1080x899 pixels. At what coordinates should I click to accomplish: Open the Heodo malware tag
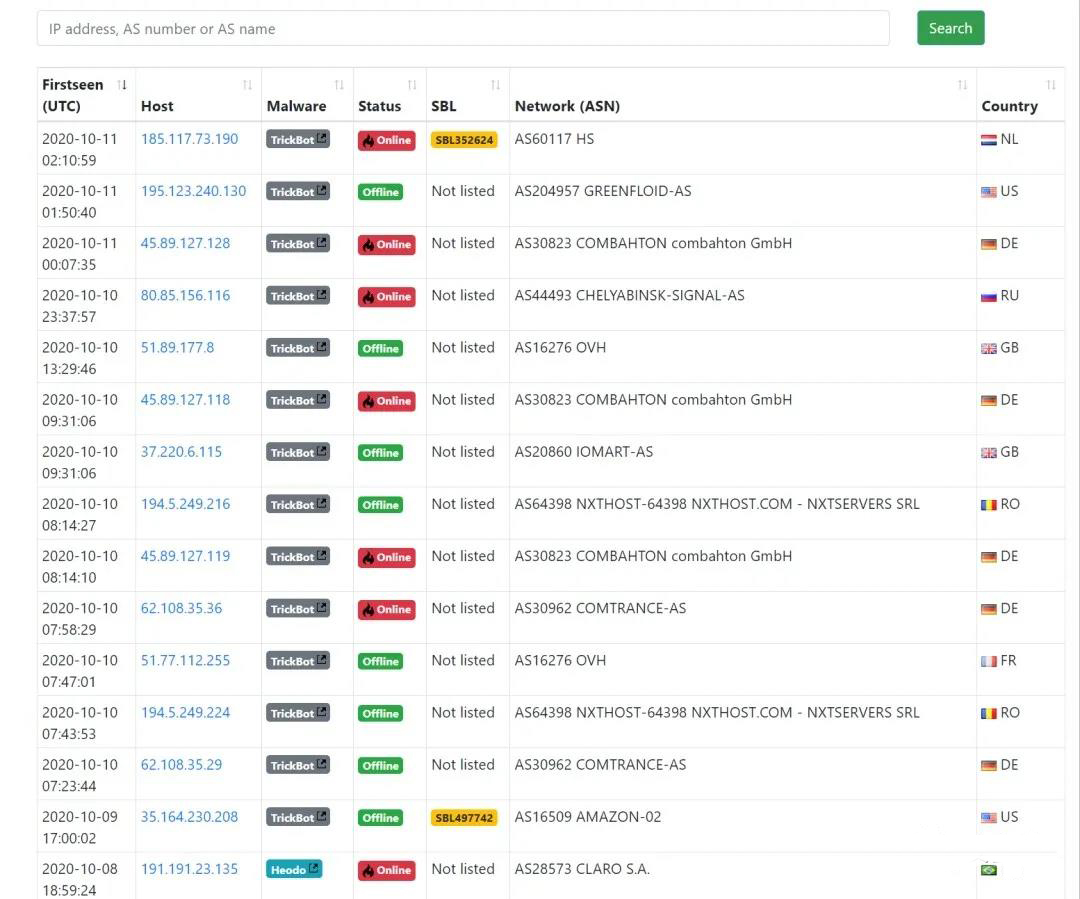[x=294, y=869]
